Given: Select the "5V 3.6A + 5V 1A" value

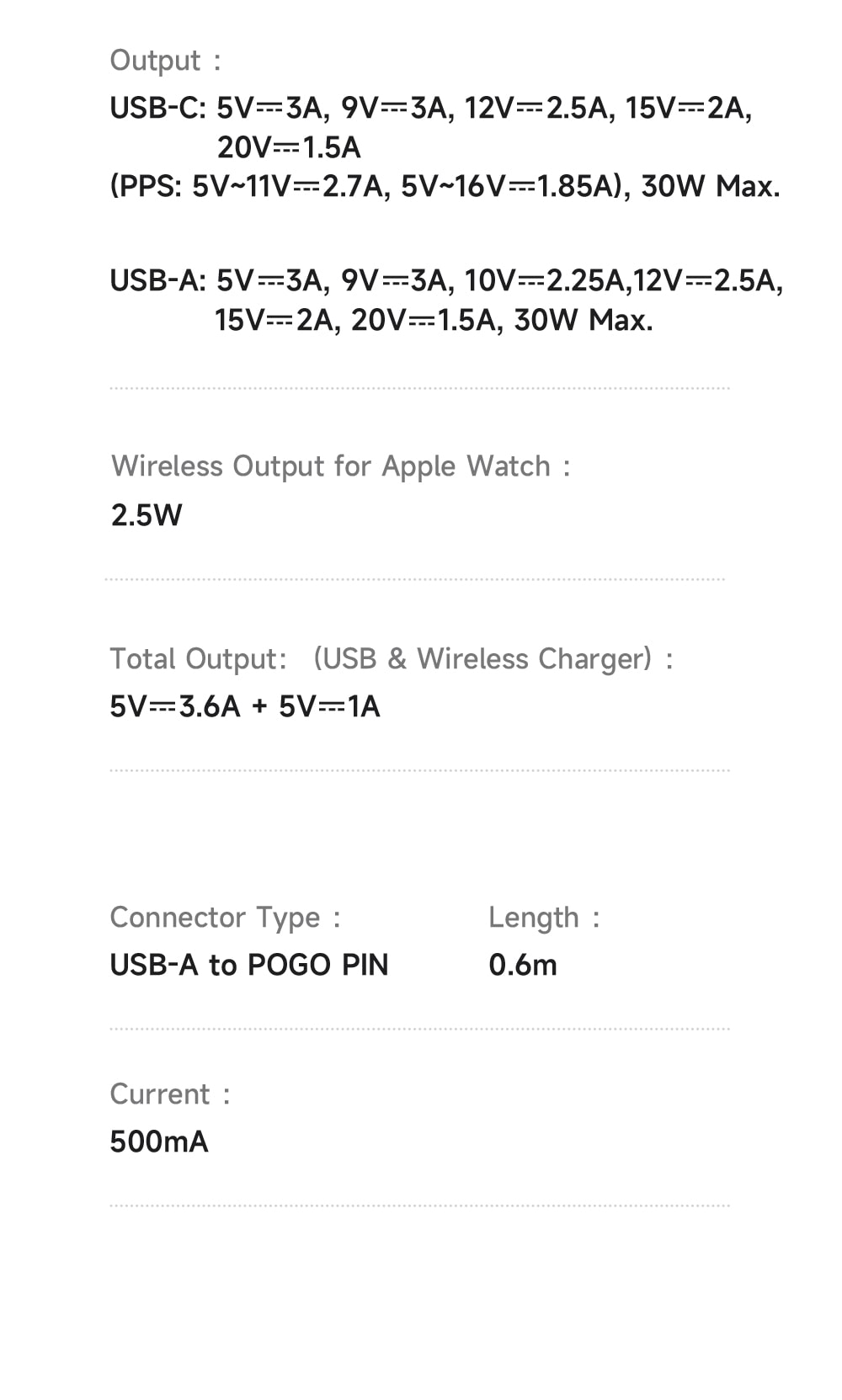Looking at the screenshot, I should coord(244,706).
